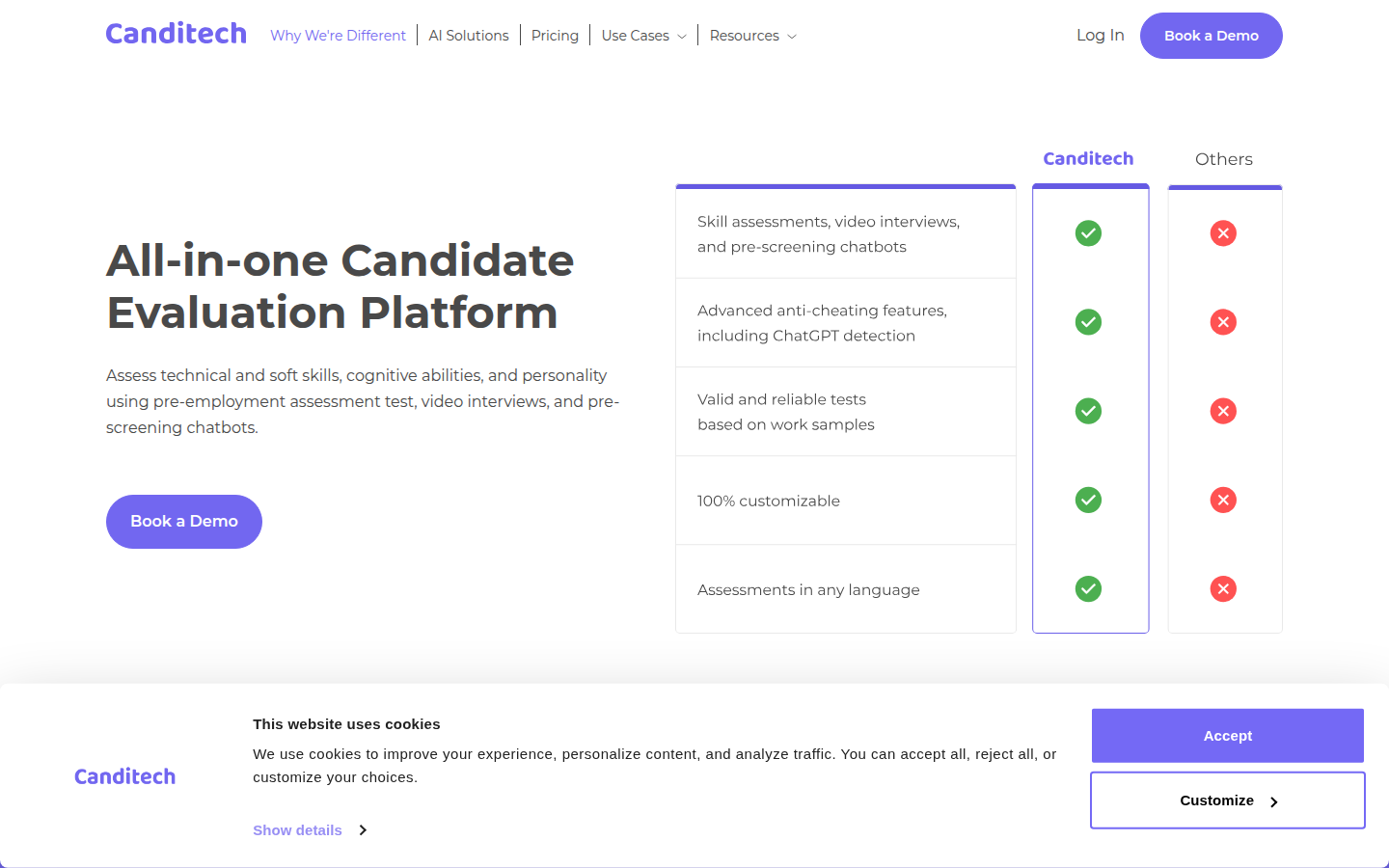Screen dimensions: 1389x868
Task: Click Book a Demo below hero text
Action: pyautogui.click(x=184, y=522)
